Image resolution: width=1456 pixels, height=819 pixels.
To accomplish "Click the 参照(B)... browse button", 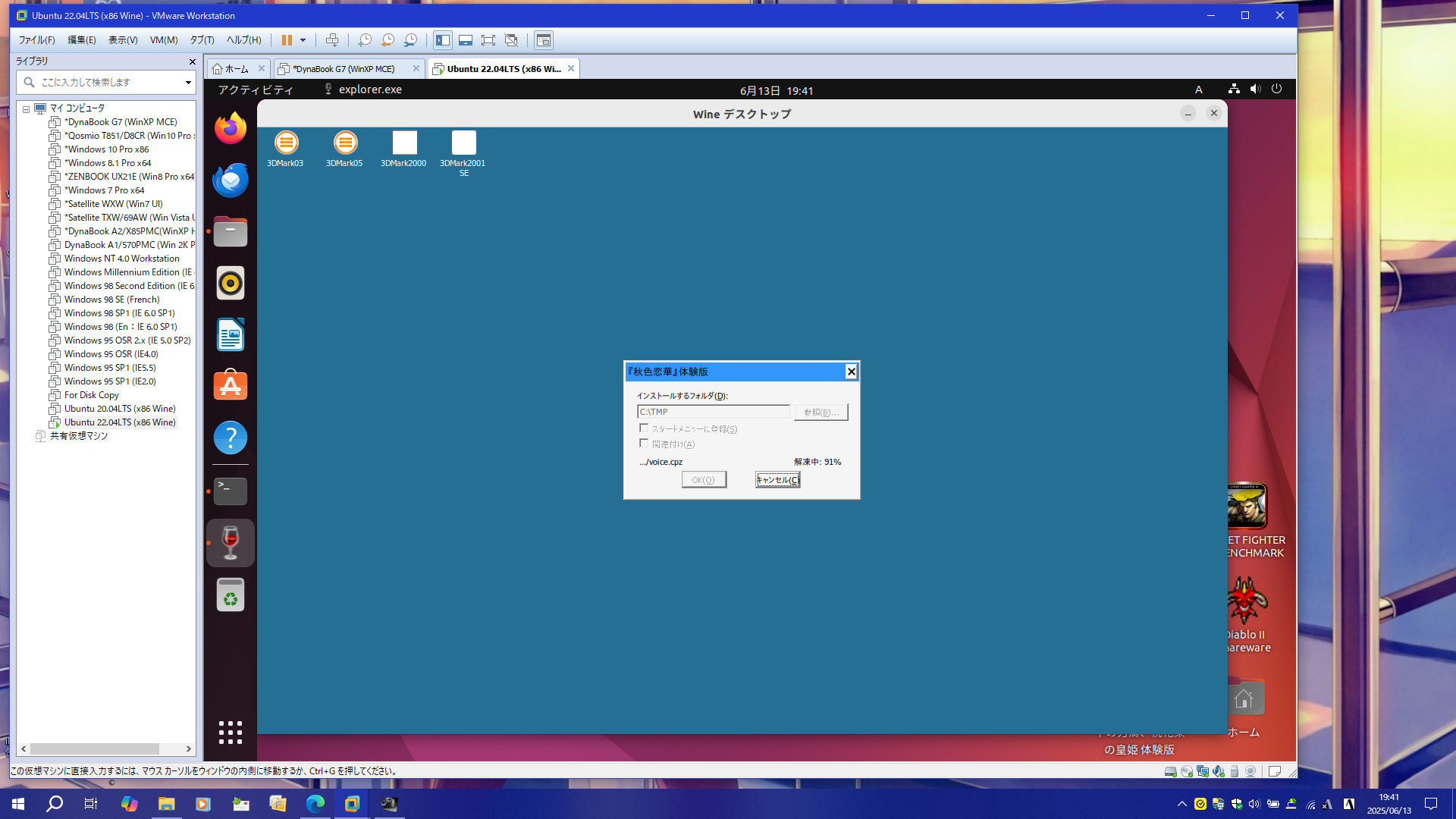I will [821, 412].
